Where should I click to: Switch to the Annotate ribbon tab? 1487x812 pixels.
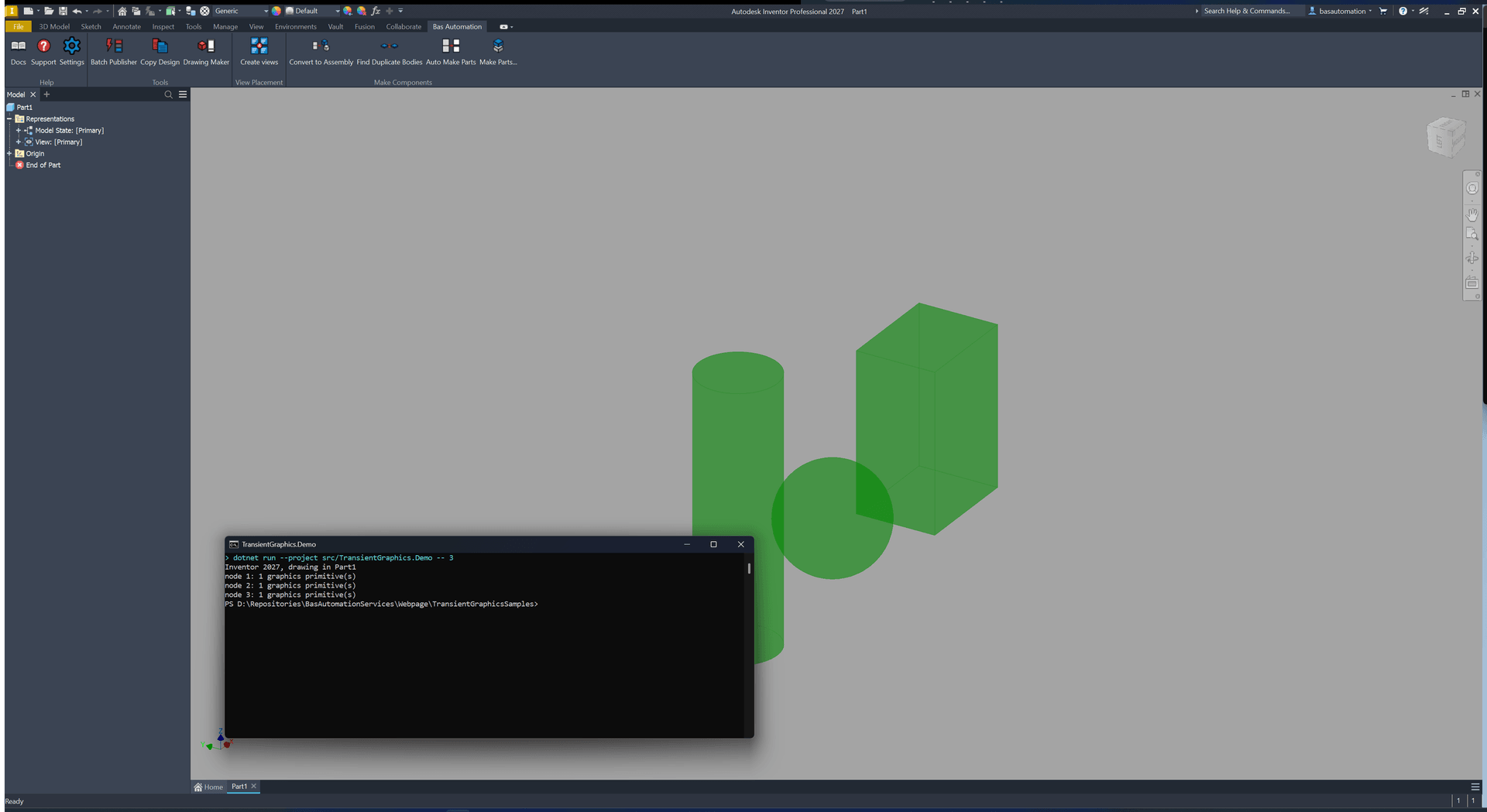click(127, 26)
